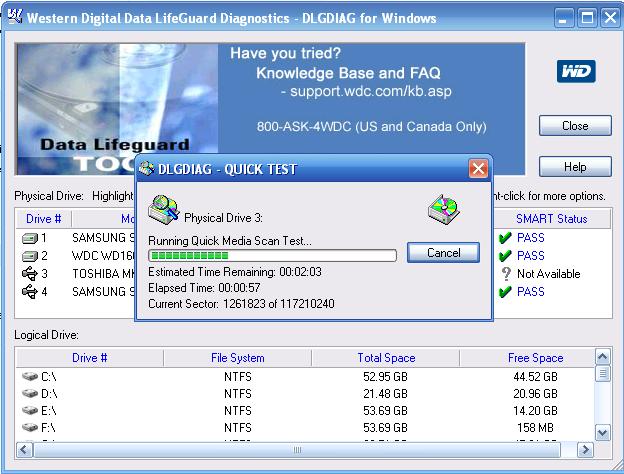Click NTFS file system for F:\ drive

(238, 428)
